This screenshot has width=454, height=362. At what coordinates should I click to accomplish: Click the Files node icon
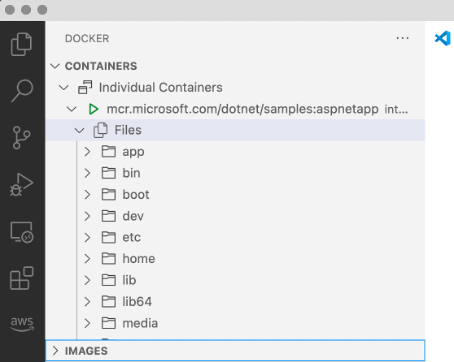pyautogui.click(x=100, y=130)
